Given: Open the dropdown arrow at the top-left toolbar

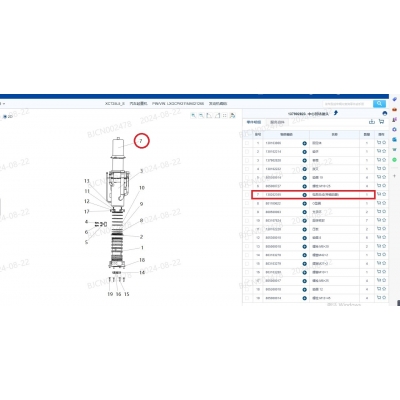Looking at the screenshot, I should pyautogui.click(x=4, y=104).
